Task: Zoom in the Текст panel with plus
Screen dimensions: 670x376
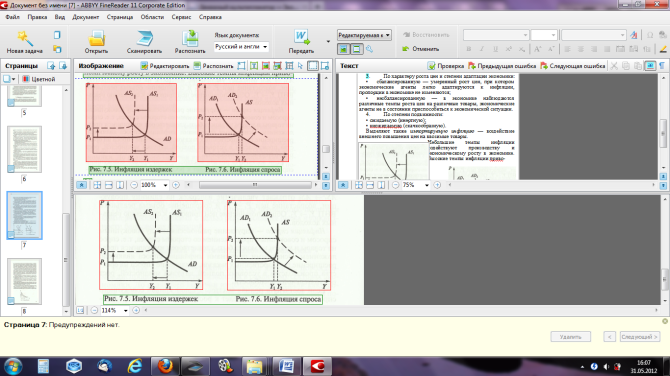Action: coord(437,185)
